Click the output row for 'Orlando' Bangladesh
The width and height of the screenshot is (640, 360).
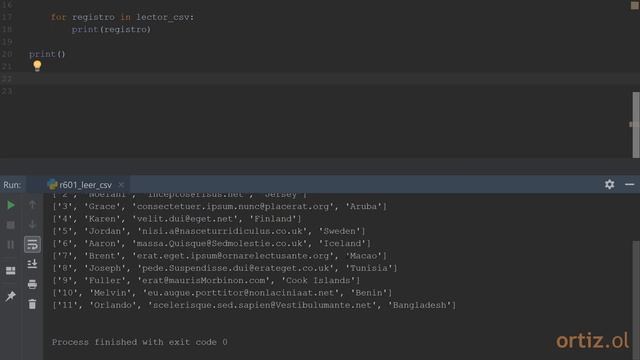pos(254,305)
